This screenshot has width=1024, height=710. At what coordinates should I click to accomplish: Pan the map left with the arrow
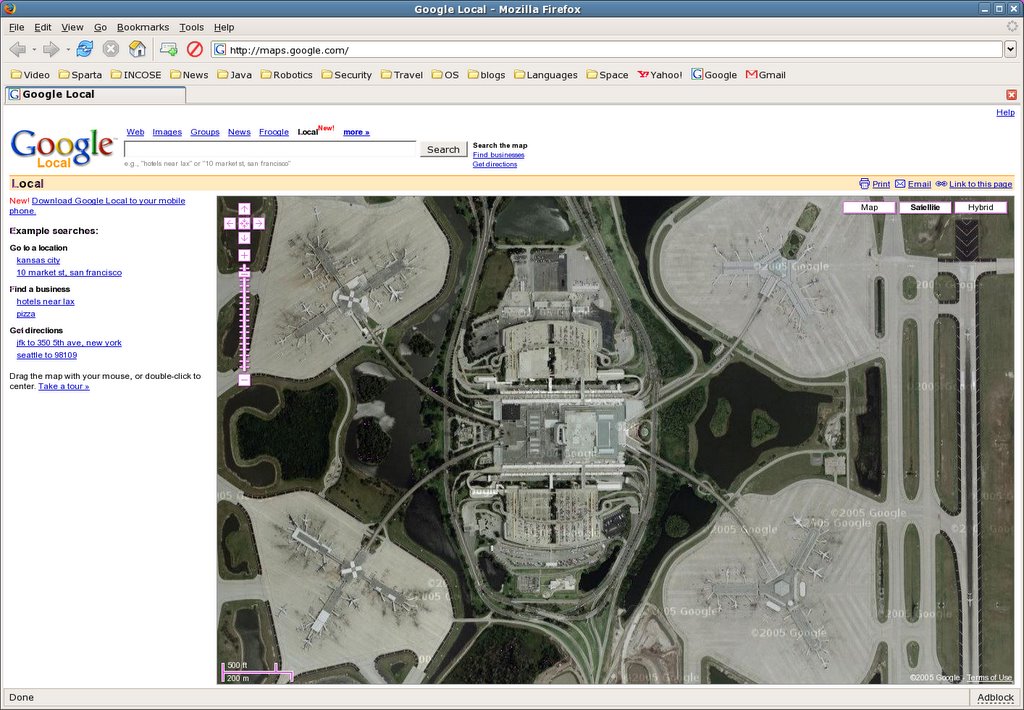[x=230, y=223]
